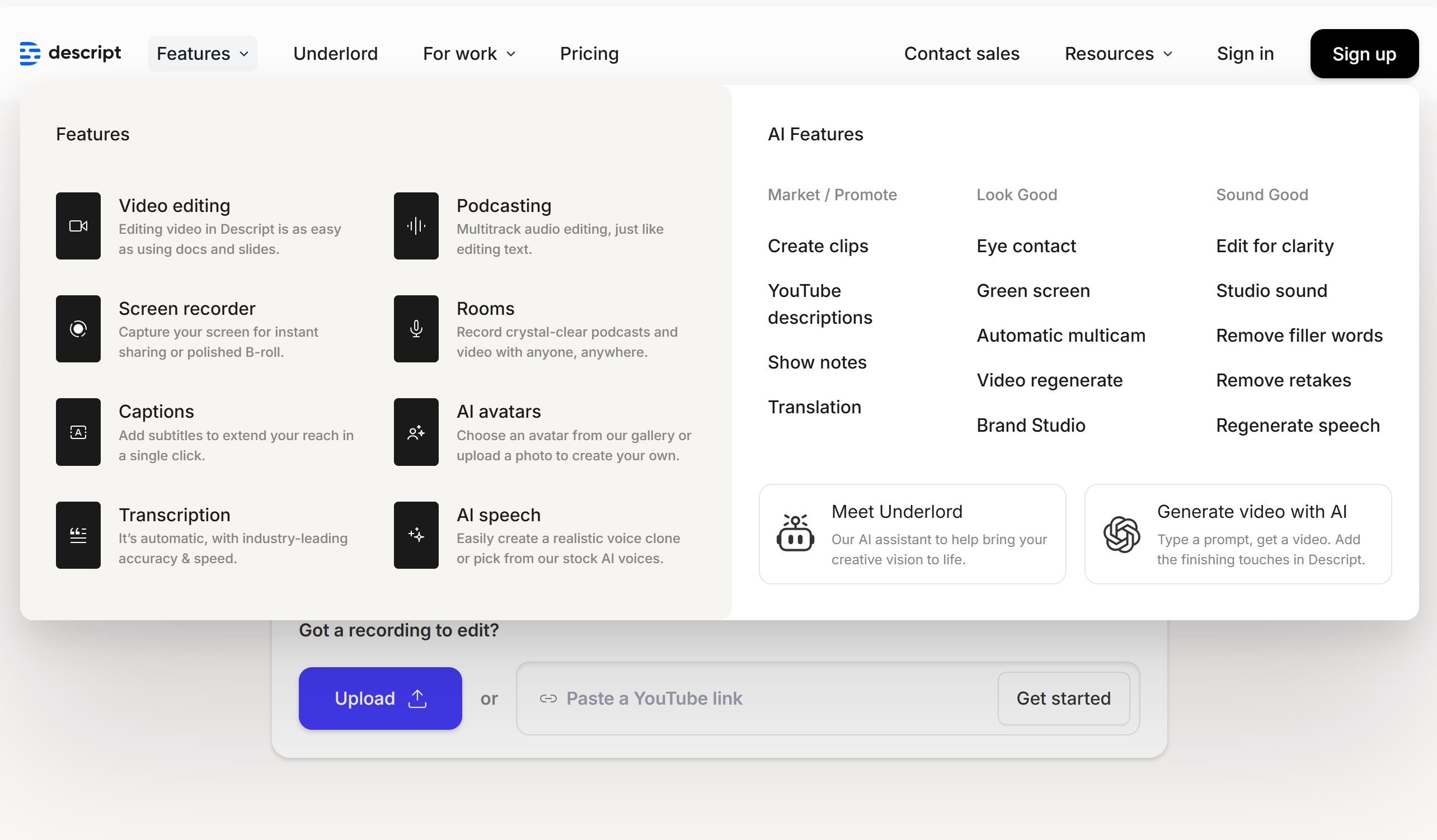Click the chevron next to For work
The image size is (1437, 840).
click(511, 54)
